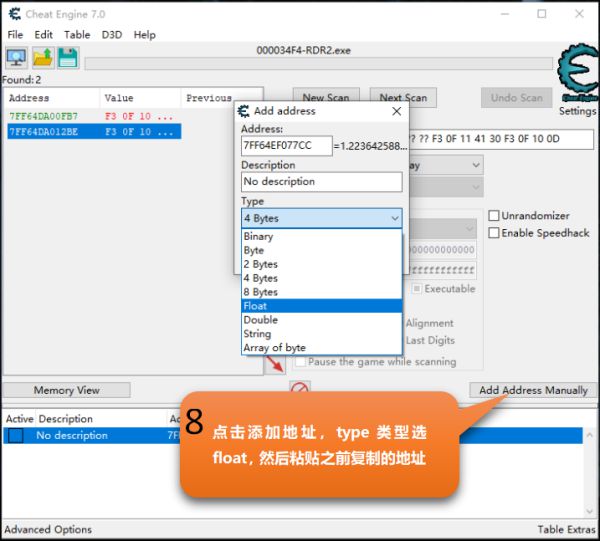Open the File menu
This screenshot has height=541, width=600.
pyautogui.click(x=15, y=34)
